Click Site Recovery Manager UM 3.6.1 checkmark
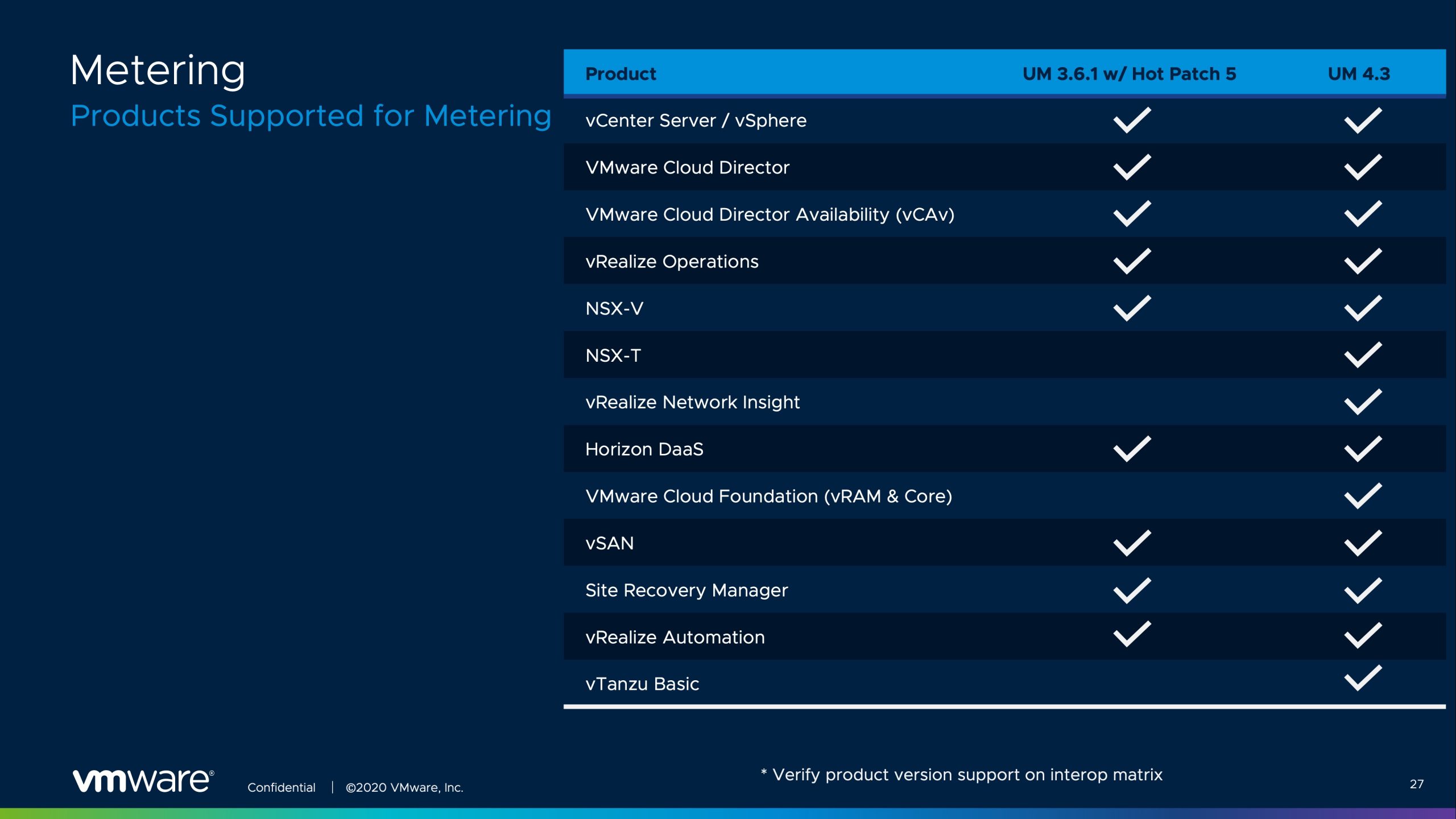1456x819 pixels. coord(1132,590)
